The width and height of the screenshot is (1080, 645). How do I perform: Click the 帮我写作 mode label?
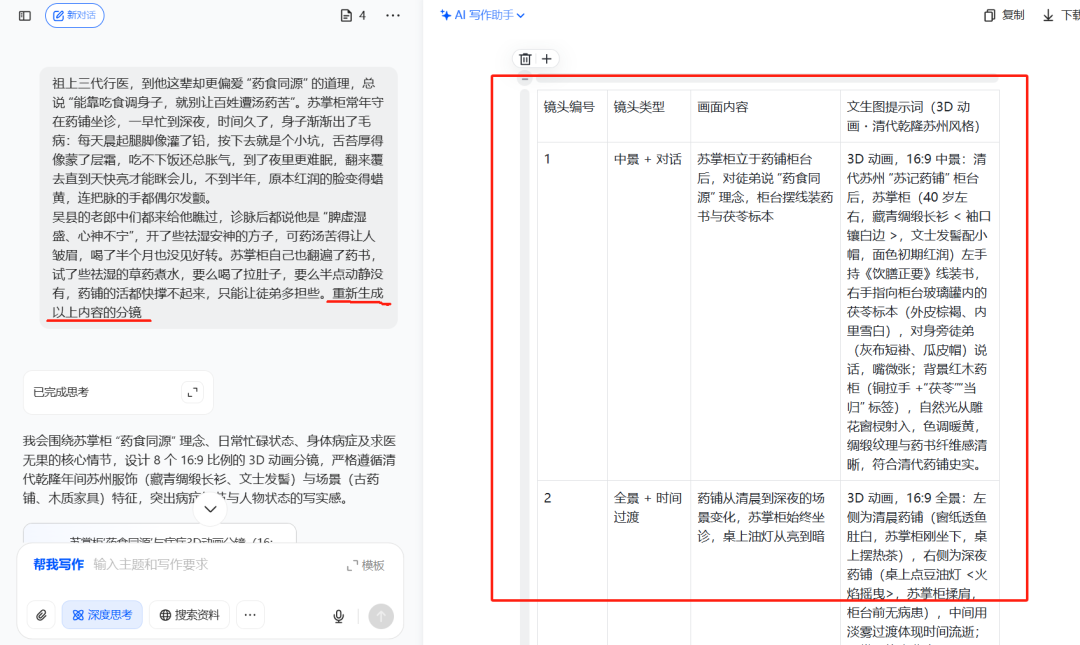tap(58, 564)
